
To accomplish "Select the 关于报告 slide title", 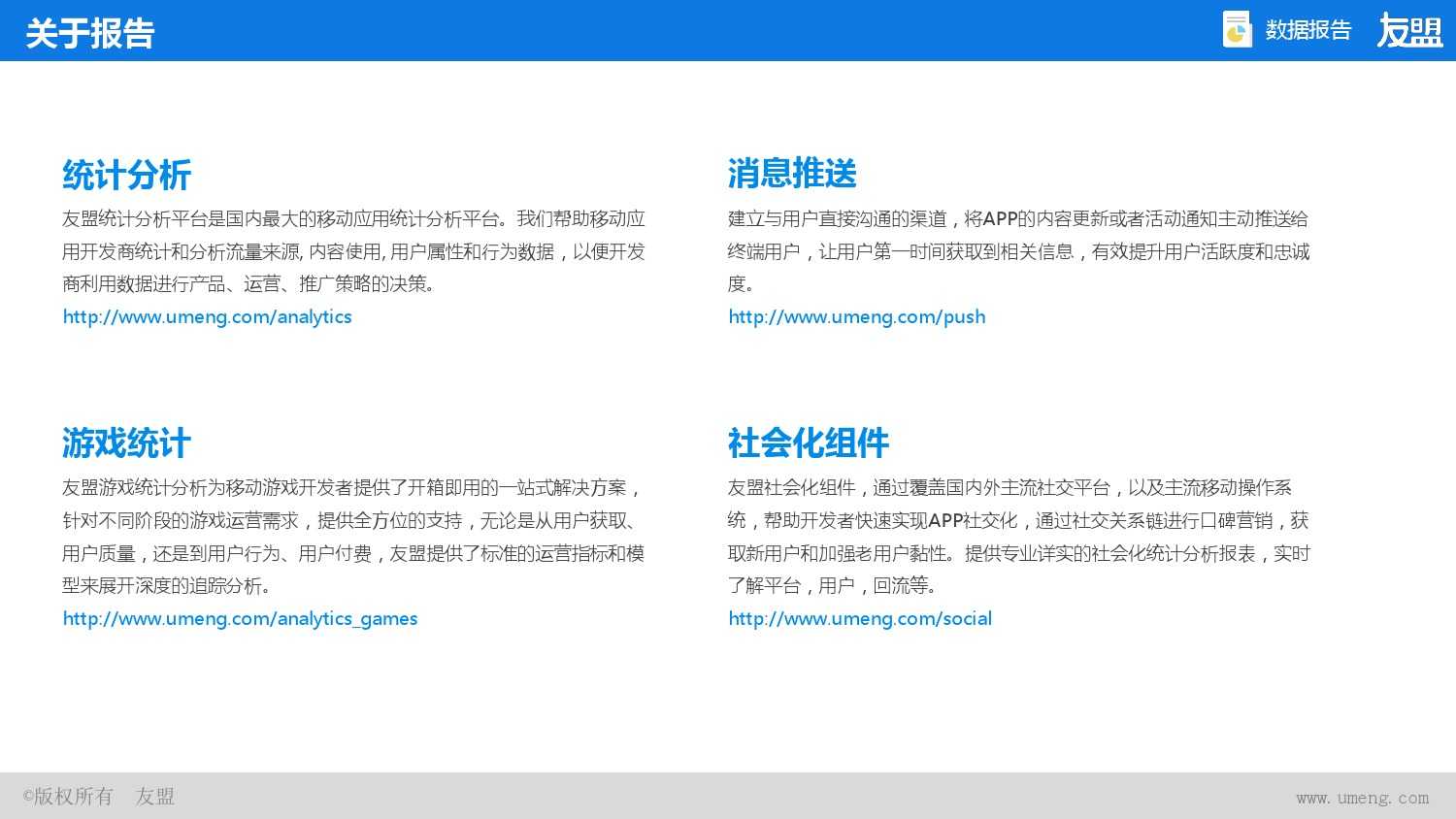I will click(90, 34).
